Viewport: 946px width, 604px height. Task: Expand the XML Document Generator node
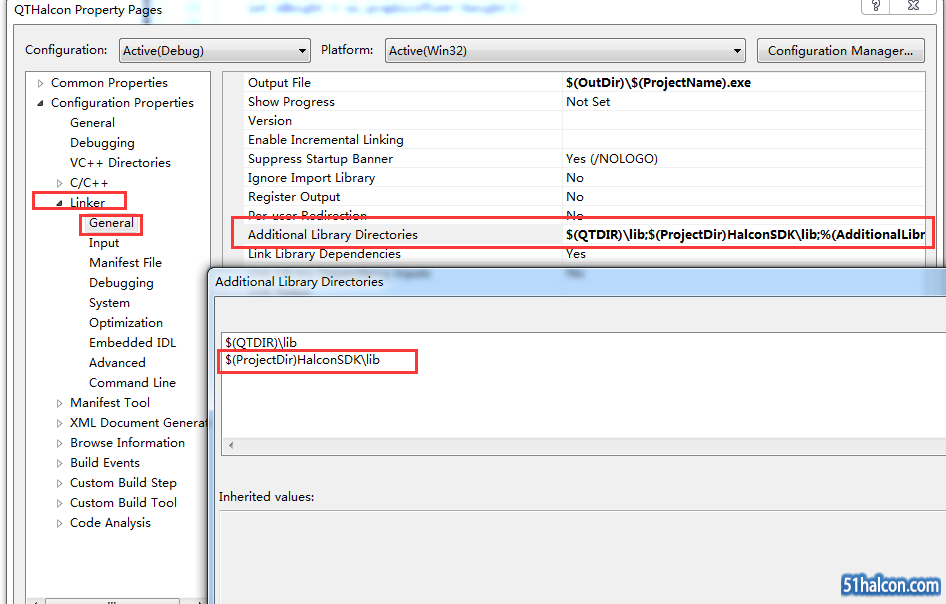59,423
